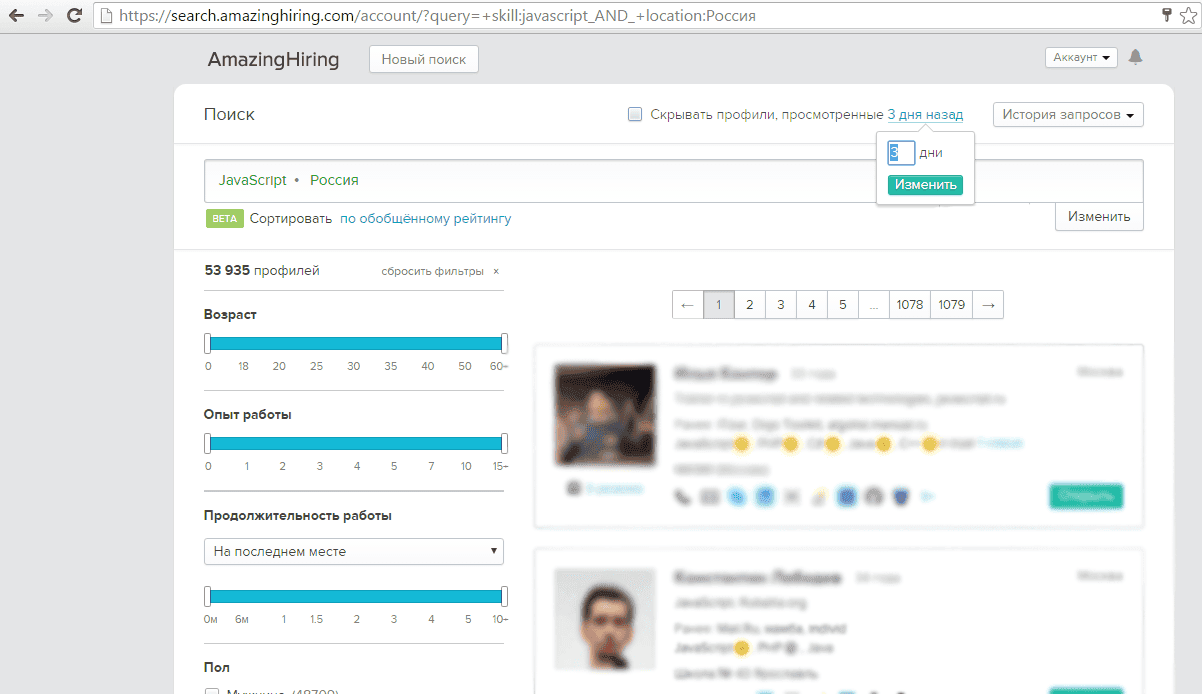Expand the История запросов dropdown
Screen dimensions: 1202x694
pos(1068,115)
